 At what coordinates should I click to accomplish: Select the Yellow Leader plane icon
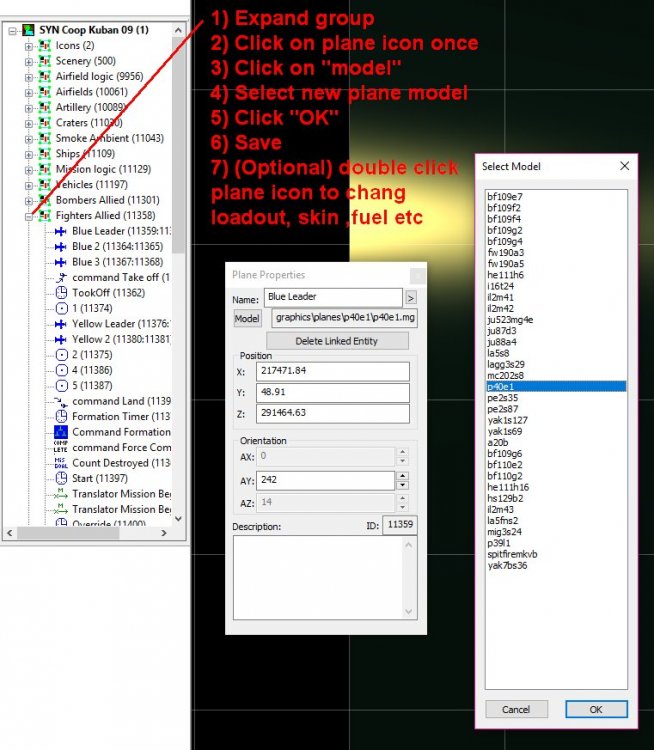pyautogui.click(x=59, y=324)
